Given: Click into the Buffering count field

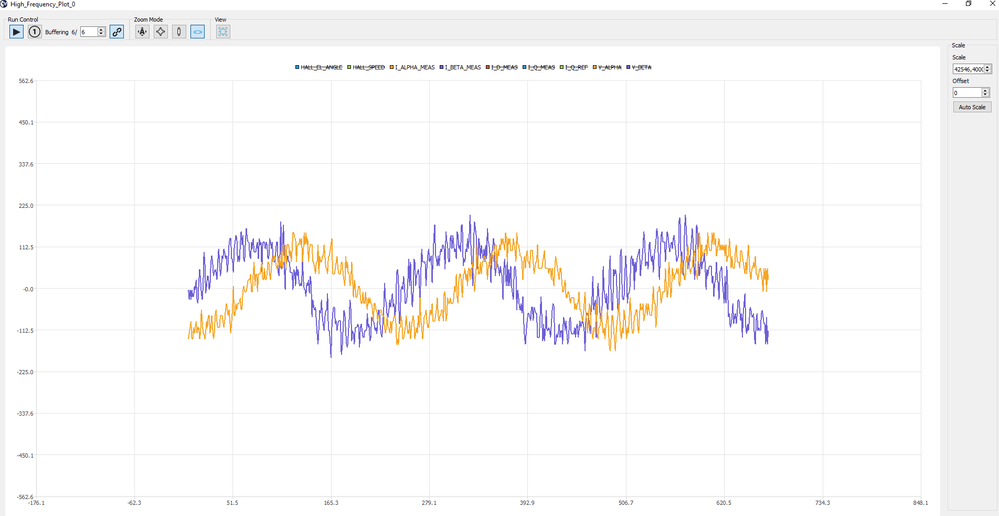Looking at the screenshot, I should pyautogui.click(x=89, y=32).
